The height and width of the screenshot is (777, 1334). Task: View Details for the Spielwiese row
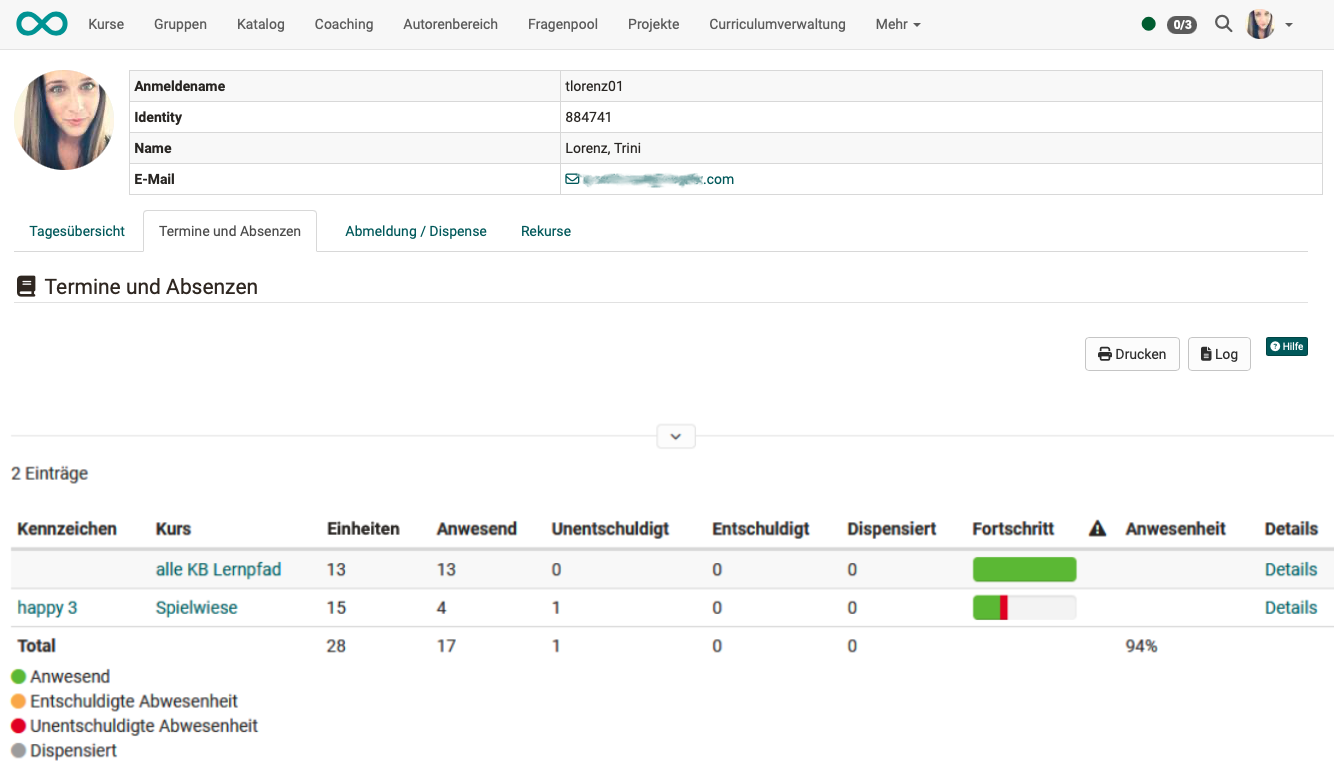pos(1290,607)
